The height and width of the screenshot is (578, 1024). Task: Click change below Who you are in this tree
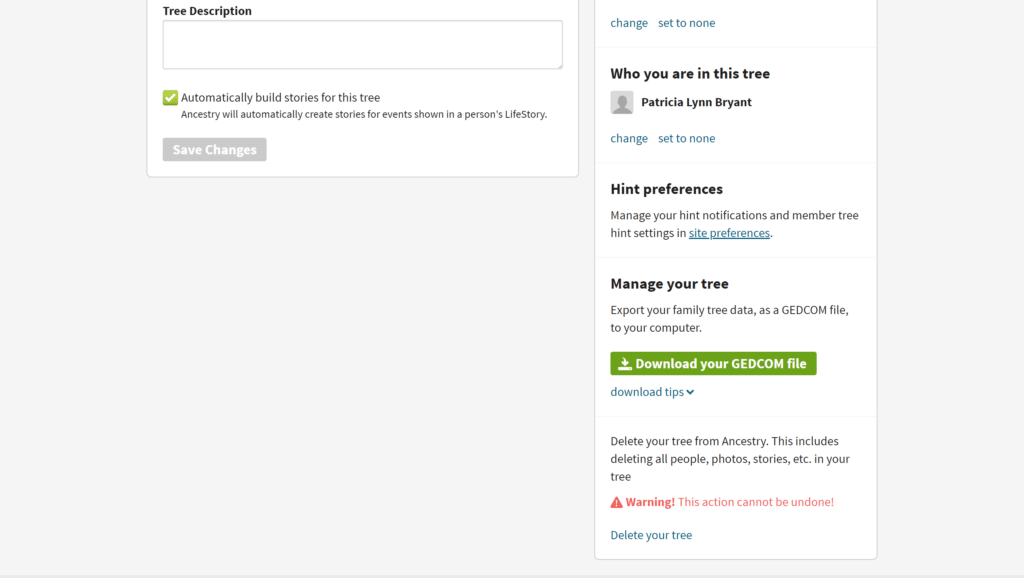coord(628,137)
